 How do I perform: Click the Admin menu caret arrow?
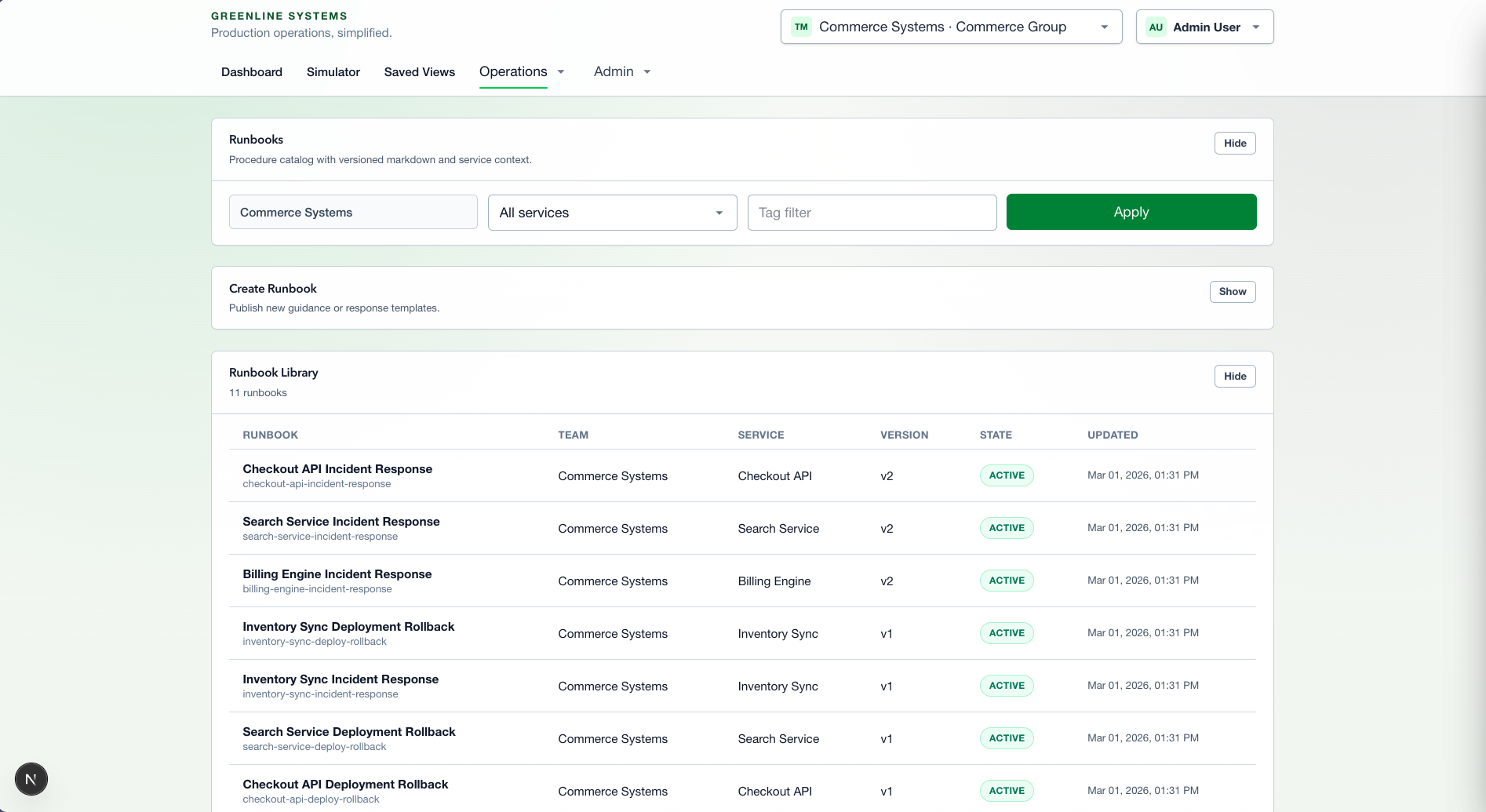tap(647, 72)
